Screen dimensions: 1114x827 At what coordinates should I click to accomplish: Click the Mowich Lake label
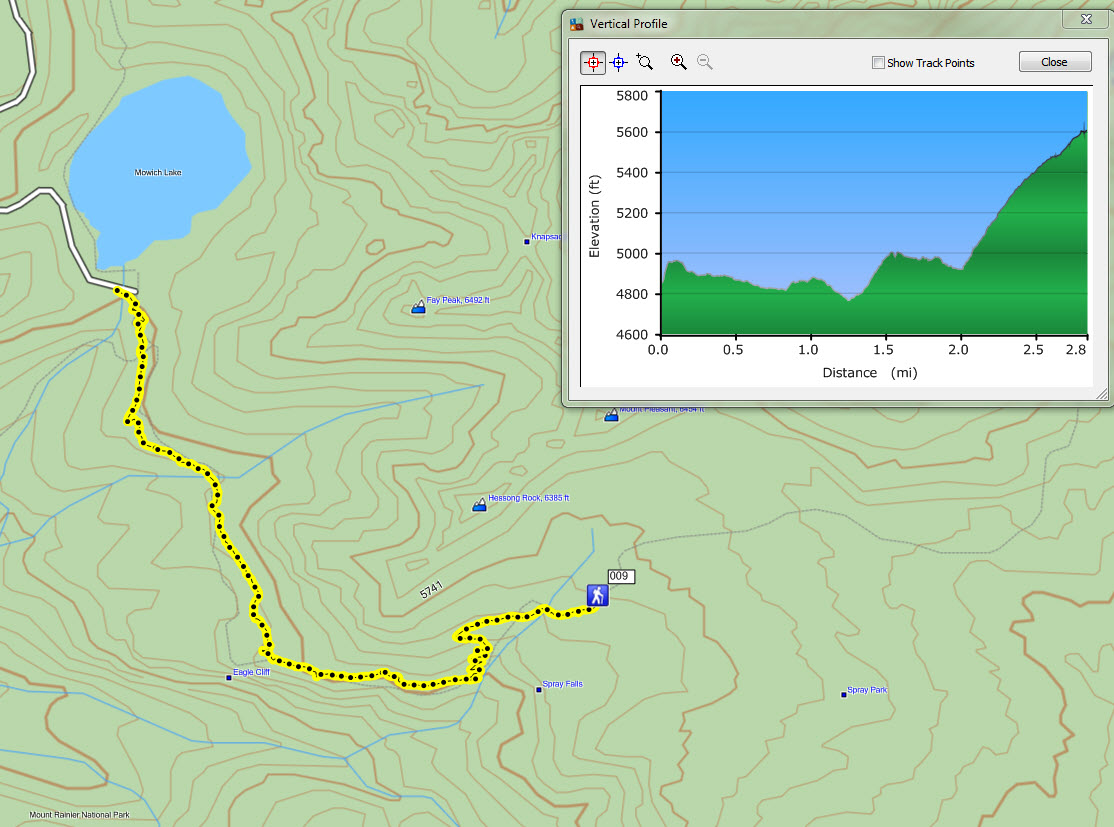tap(158, 173)
